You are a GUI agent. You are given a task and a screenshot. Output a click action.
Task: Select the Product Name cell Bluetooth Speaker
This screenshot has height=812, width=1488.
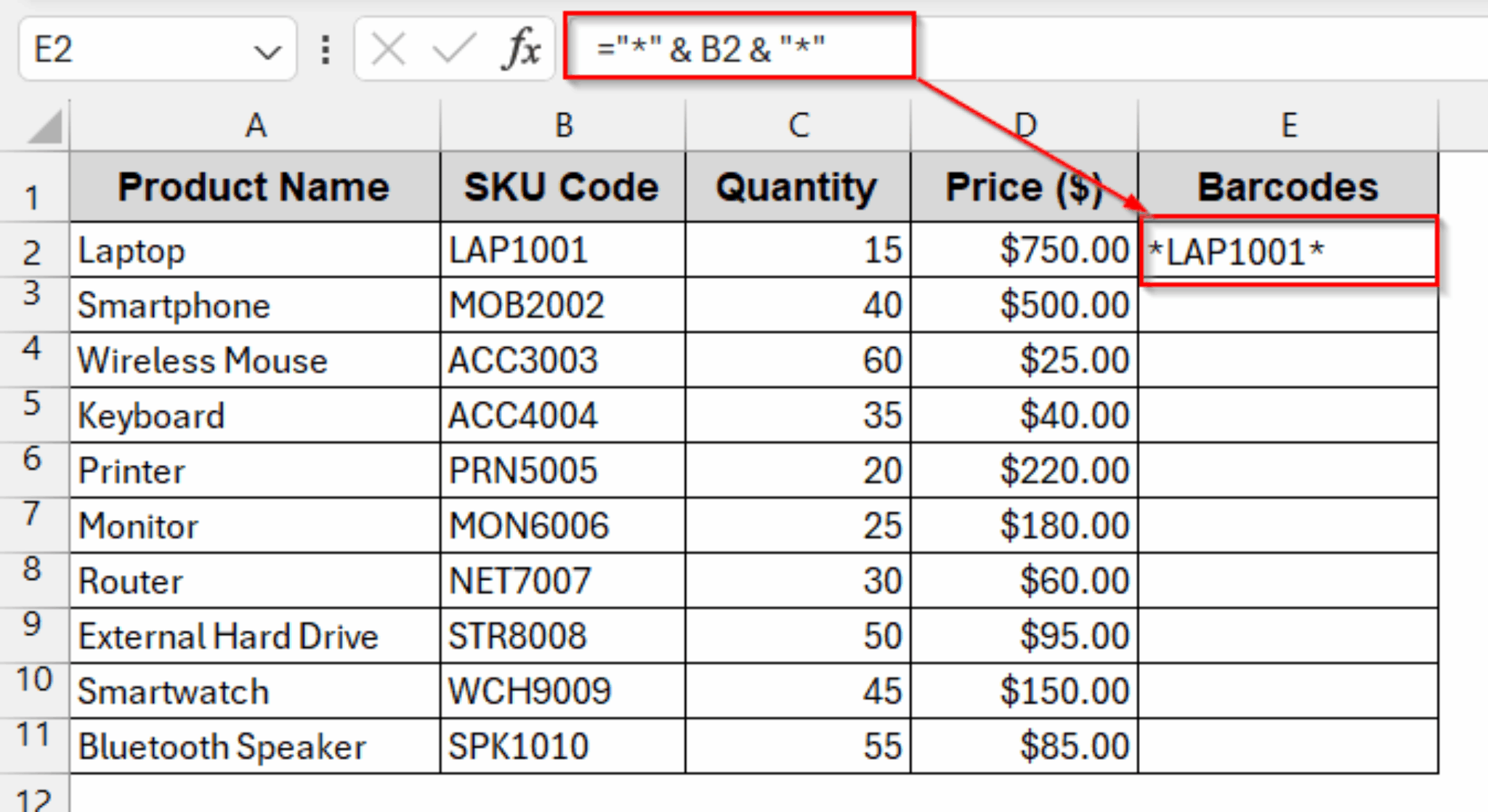pos(254,744)
